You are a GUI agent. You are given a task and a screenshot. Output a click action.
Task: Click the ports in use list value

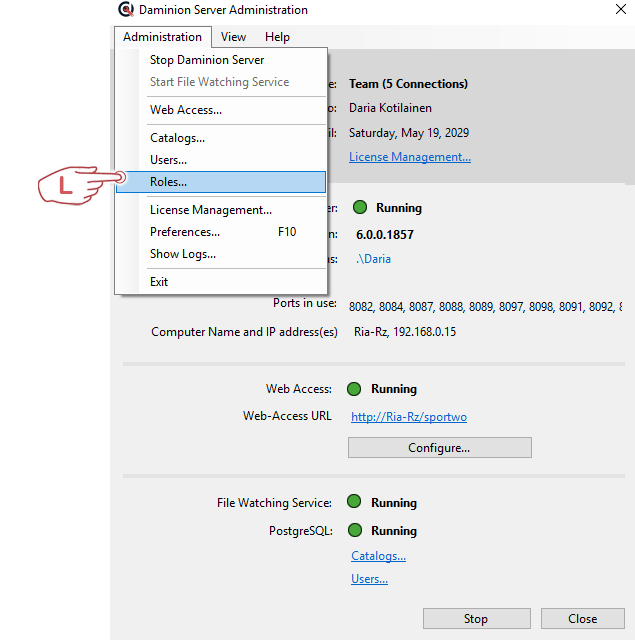[x=485, y=307]
